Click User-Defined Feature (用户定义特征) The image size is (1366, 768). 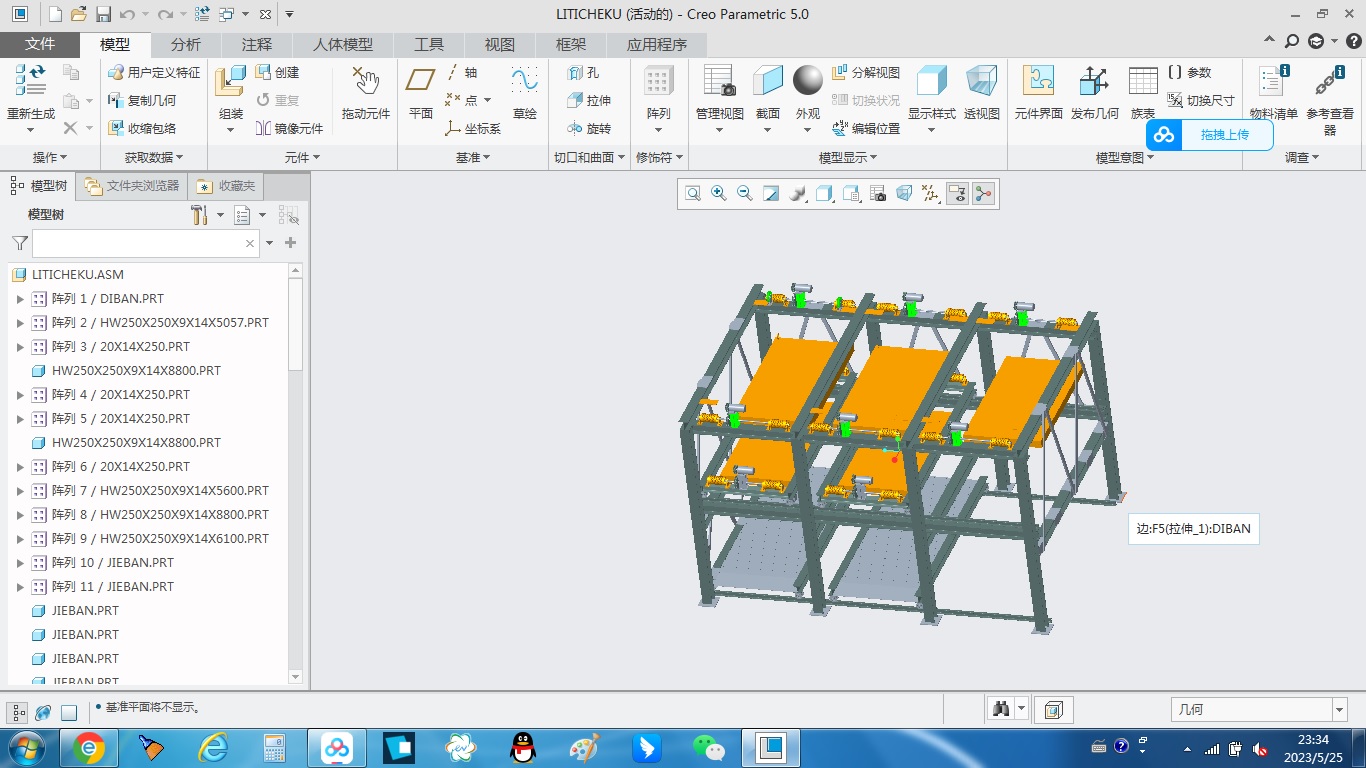click(154, 73)
